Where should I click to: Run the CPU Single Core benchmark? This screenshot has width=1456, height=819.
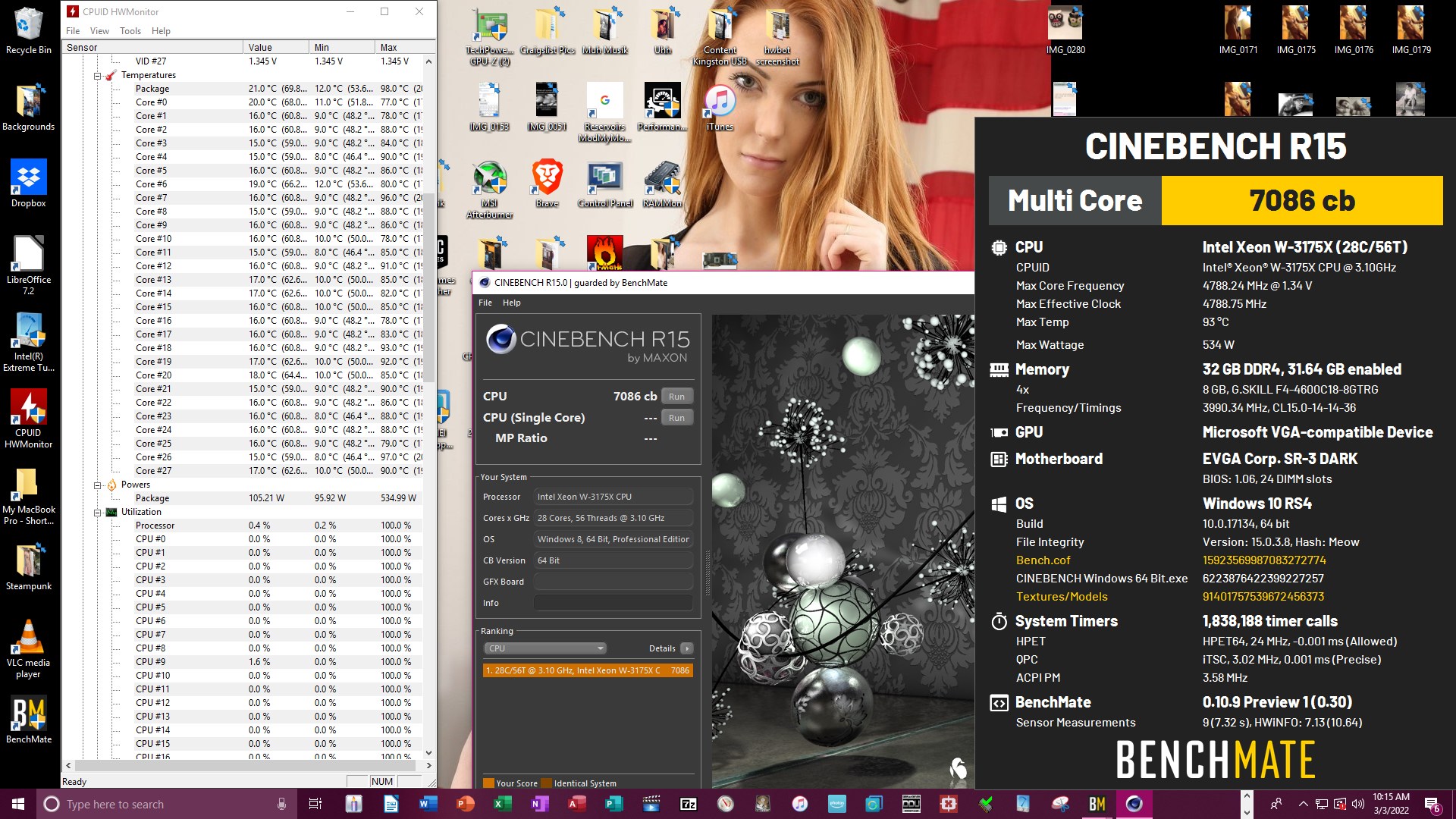(x=676, y=418)
